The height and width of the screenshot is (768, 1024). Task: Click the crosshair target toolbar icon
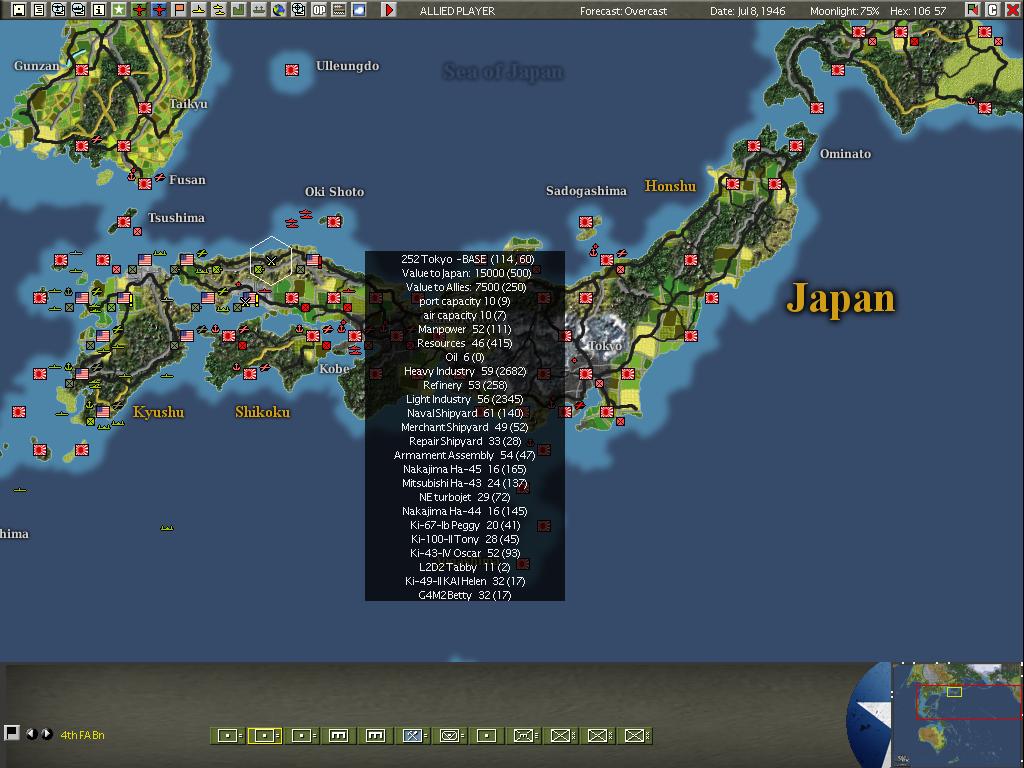(298, 10)
